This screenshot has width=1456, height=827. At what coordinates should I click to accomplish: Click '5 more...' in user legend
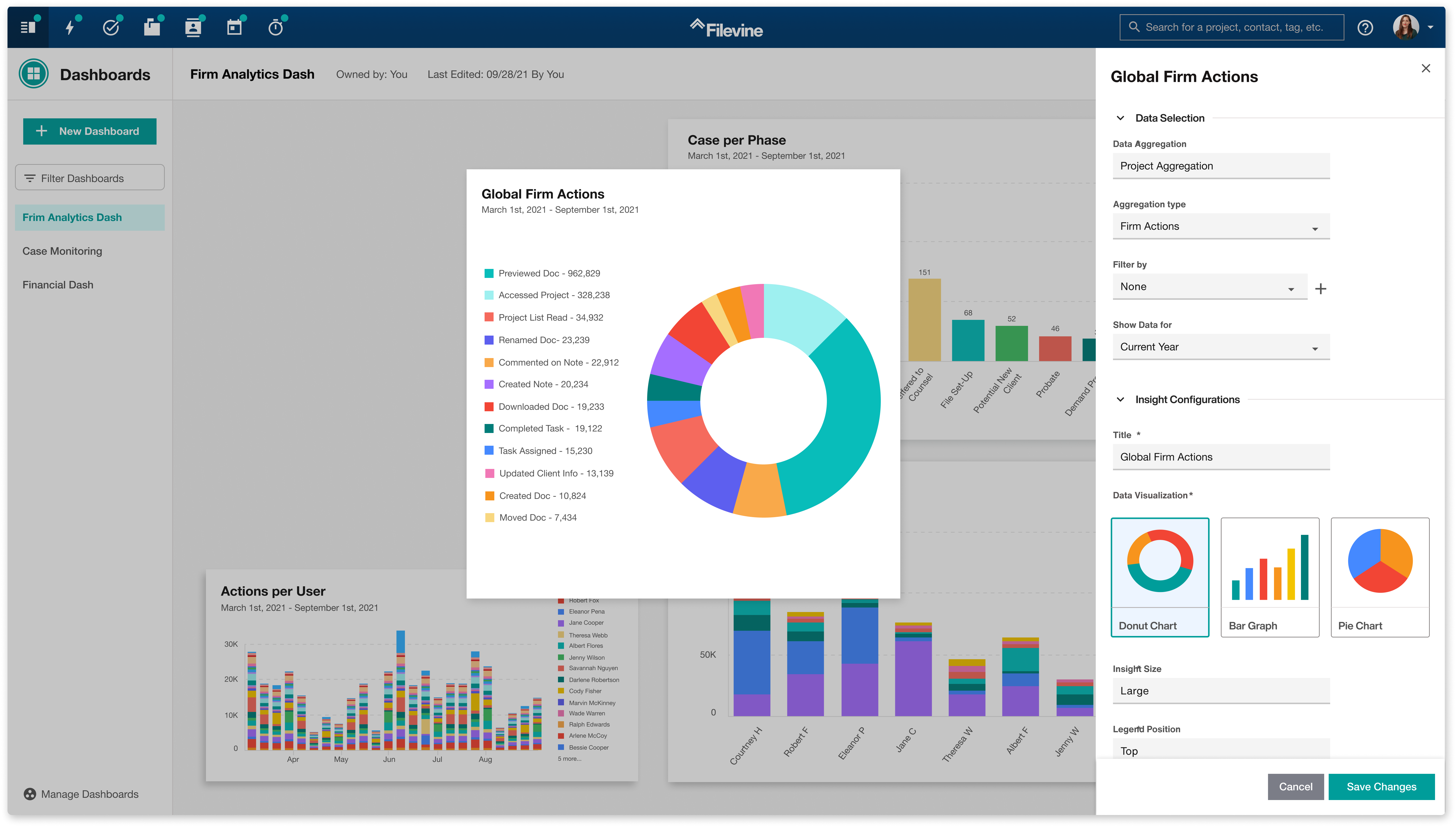pos(569,759)
